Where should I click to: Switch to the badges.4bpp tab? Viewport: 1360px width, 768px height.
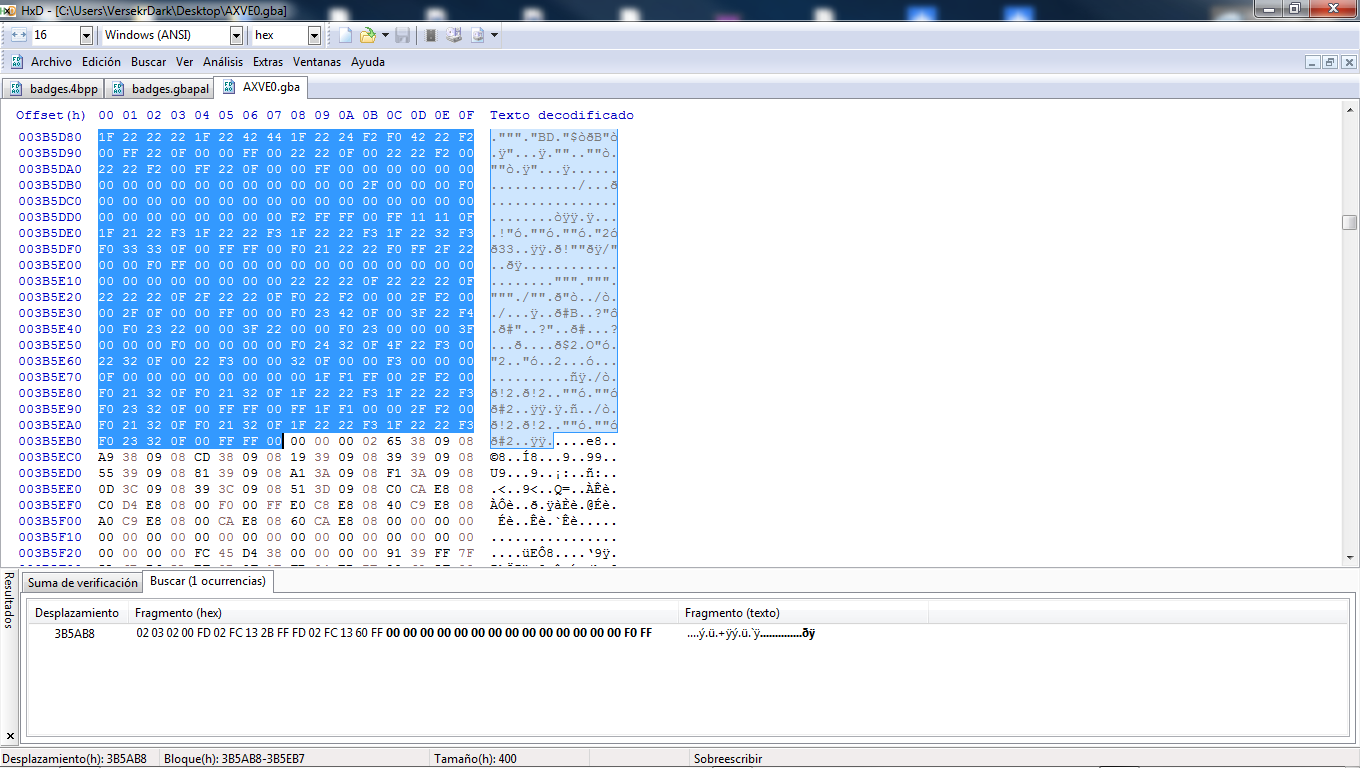click(x=54, y=88)
